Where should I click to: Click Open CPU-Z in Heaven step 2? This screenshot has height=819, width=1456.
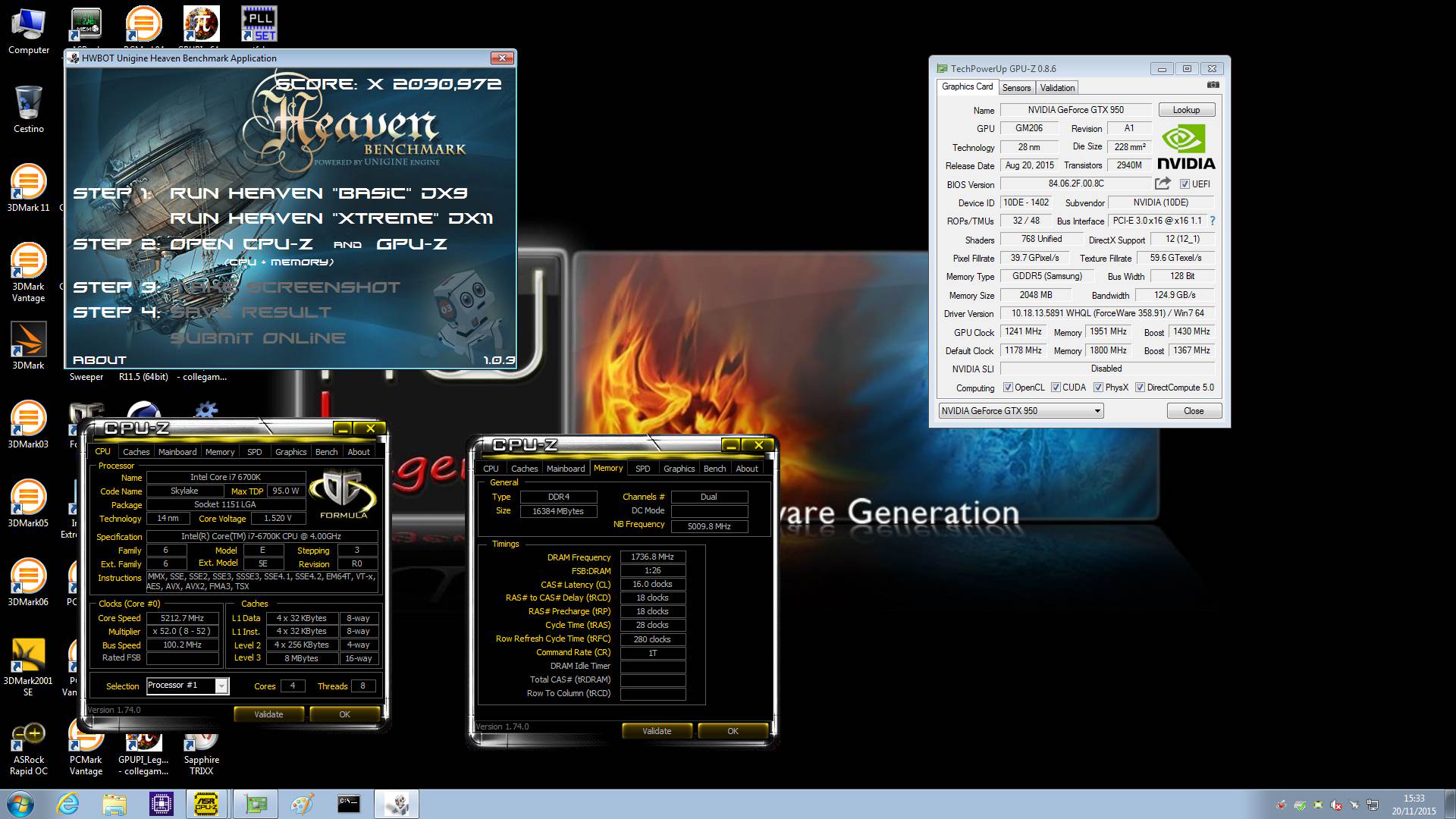241,244
